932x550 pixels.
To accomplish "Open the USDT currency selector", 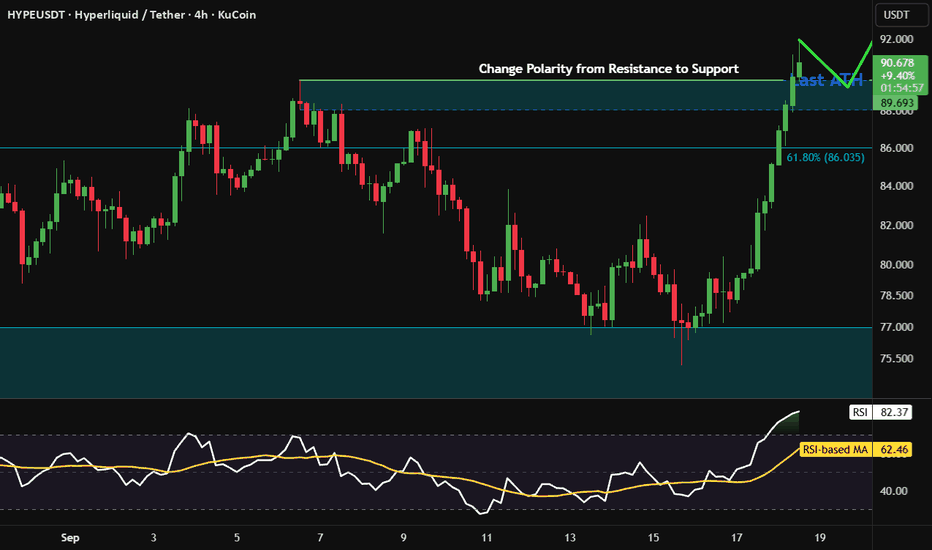I will (x=901, y=15).
